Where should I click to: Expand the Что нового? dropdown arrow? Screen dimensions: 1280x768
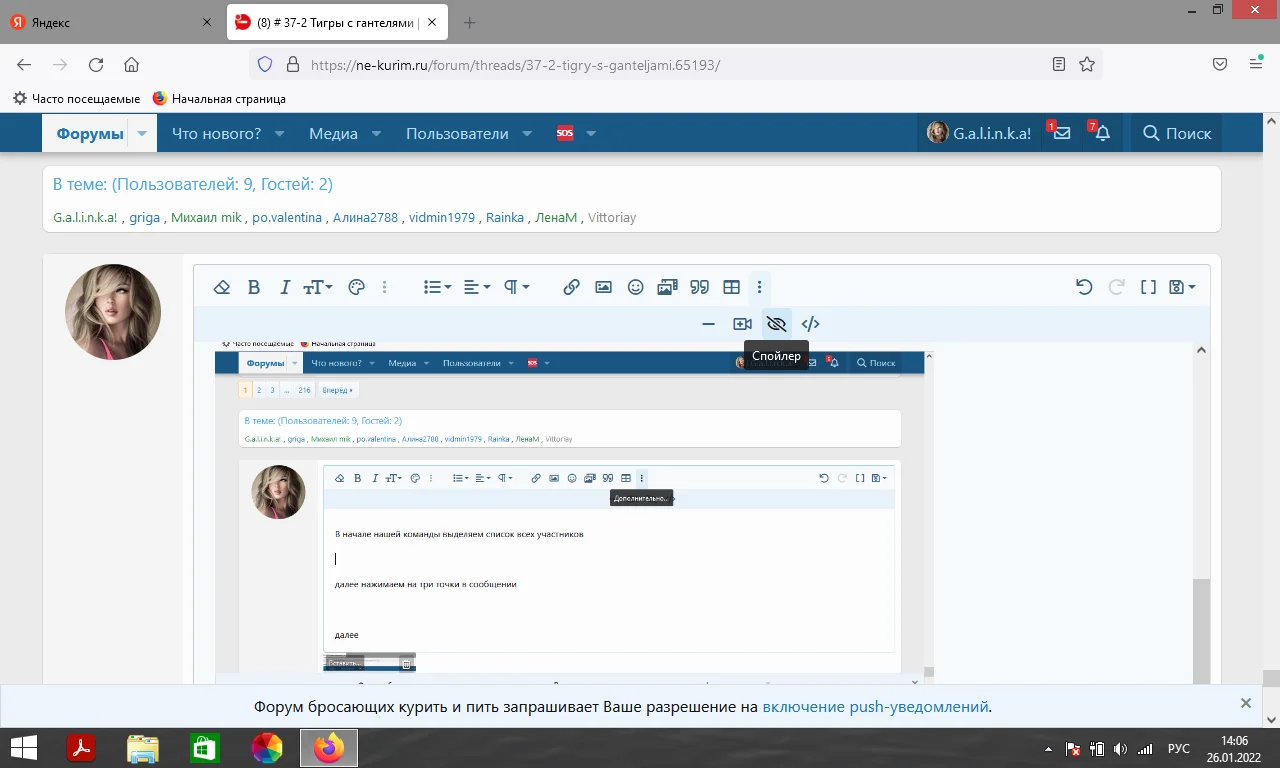click(280, 133)
